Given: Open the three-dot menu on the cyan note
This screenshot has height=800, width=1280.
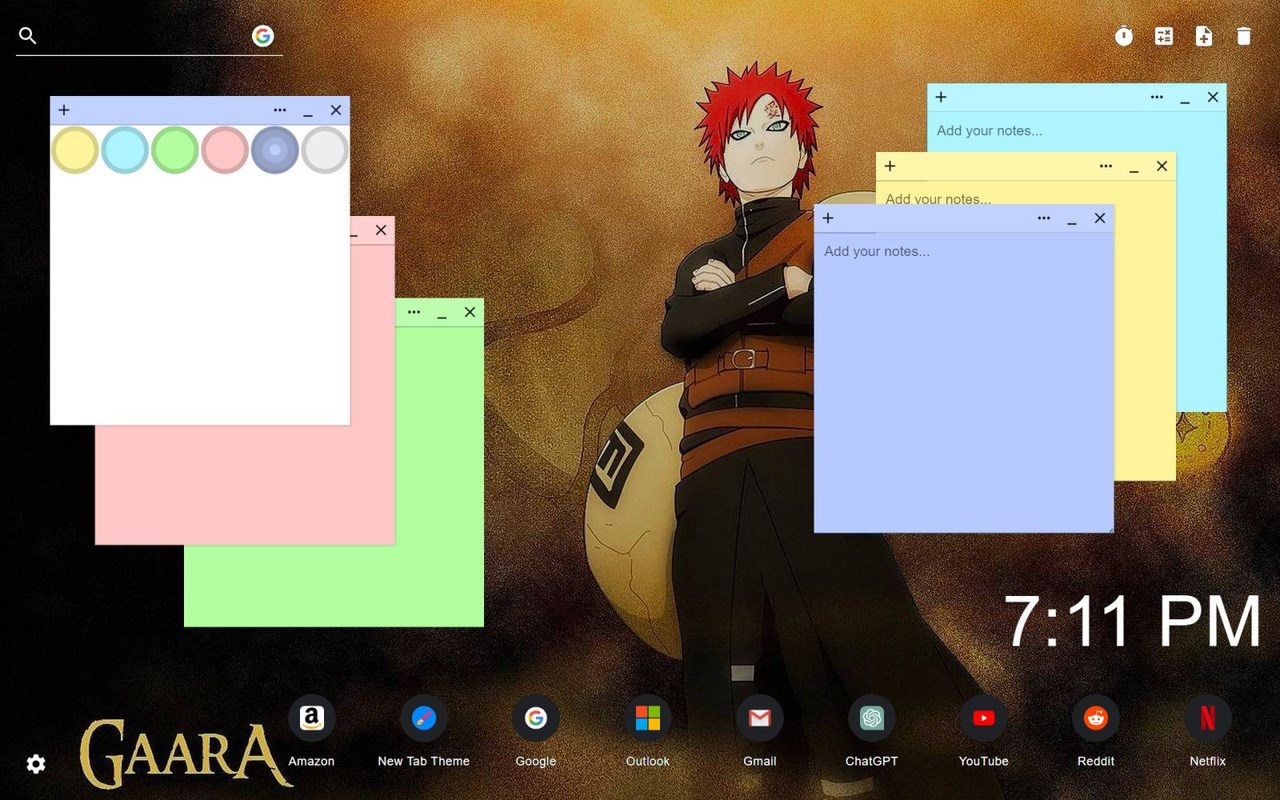Looking at the screenshot, I should click(x=1157, y=97).
